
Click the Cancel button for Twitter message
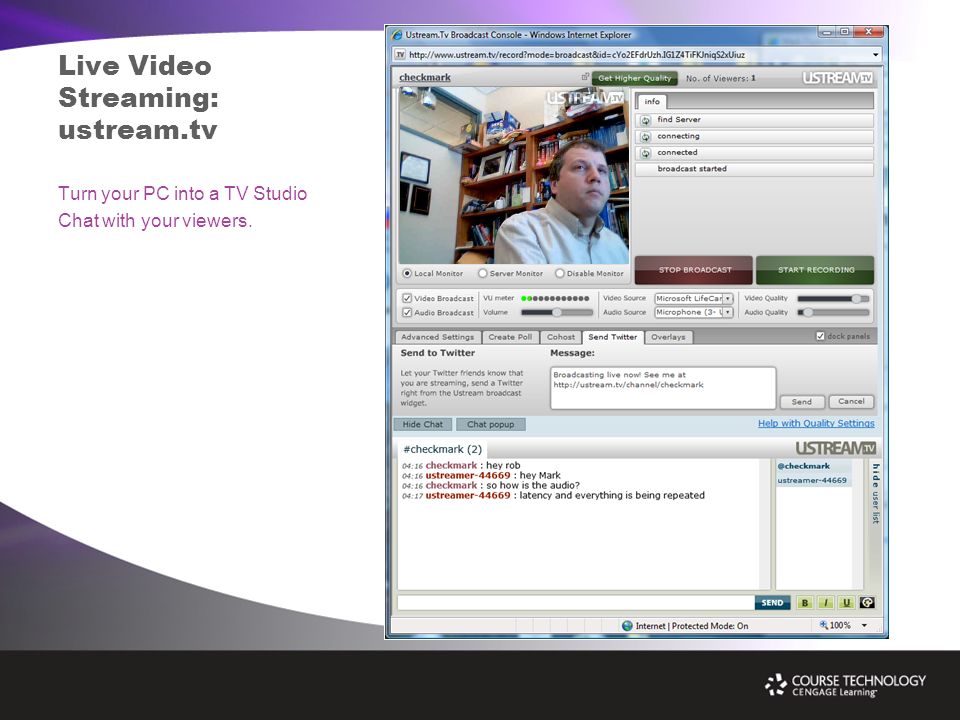coord(851,402)
